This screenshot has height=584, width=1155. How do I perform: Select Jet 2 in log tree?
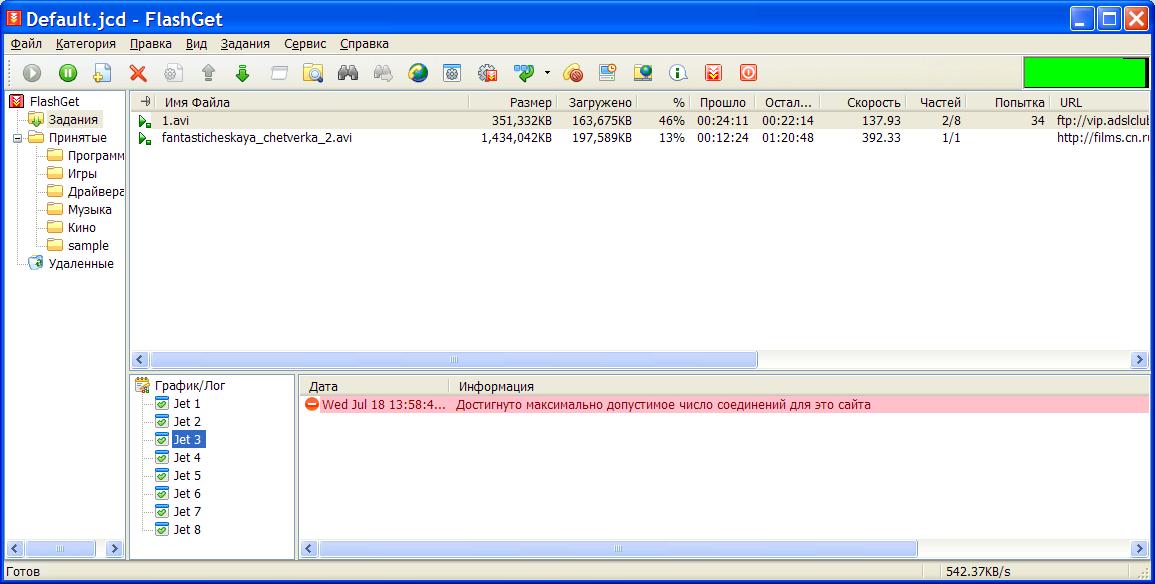[x=186, y=421]
